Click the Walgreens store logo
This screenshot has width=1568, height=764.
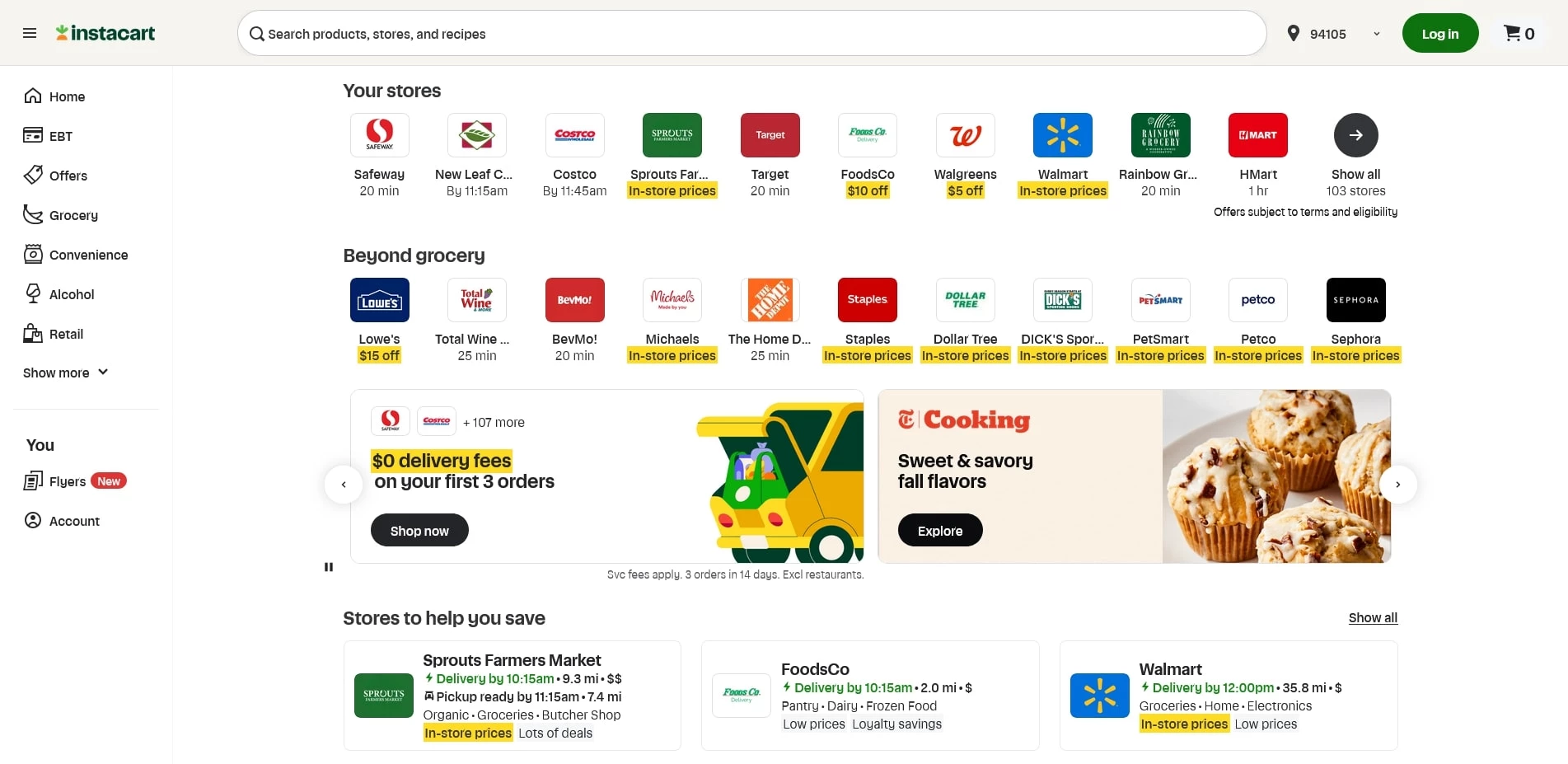[x=965, y=134]
